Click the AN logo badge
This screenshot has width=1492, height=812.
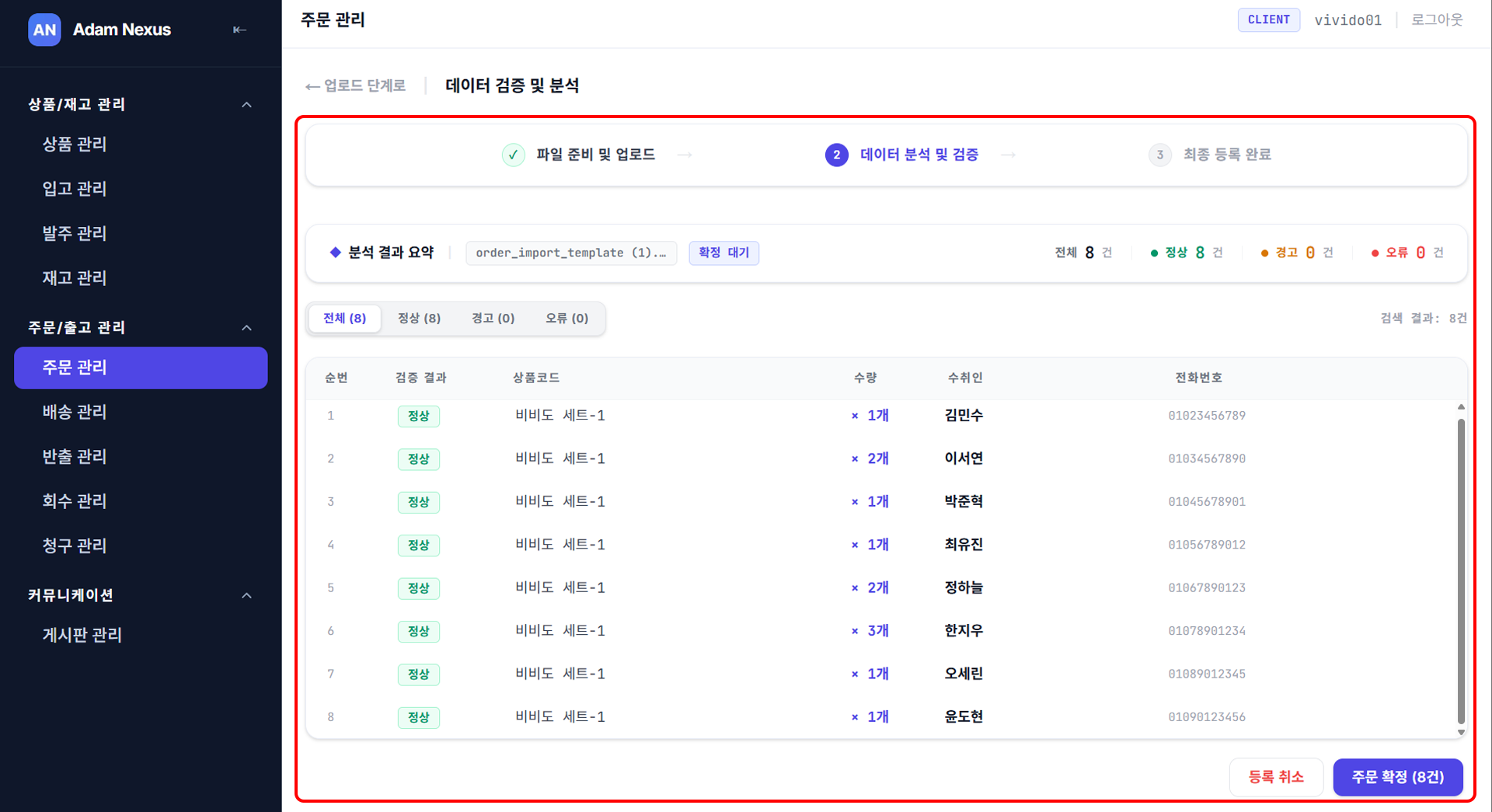pyautogui.click(x=44, y=30)
